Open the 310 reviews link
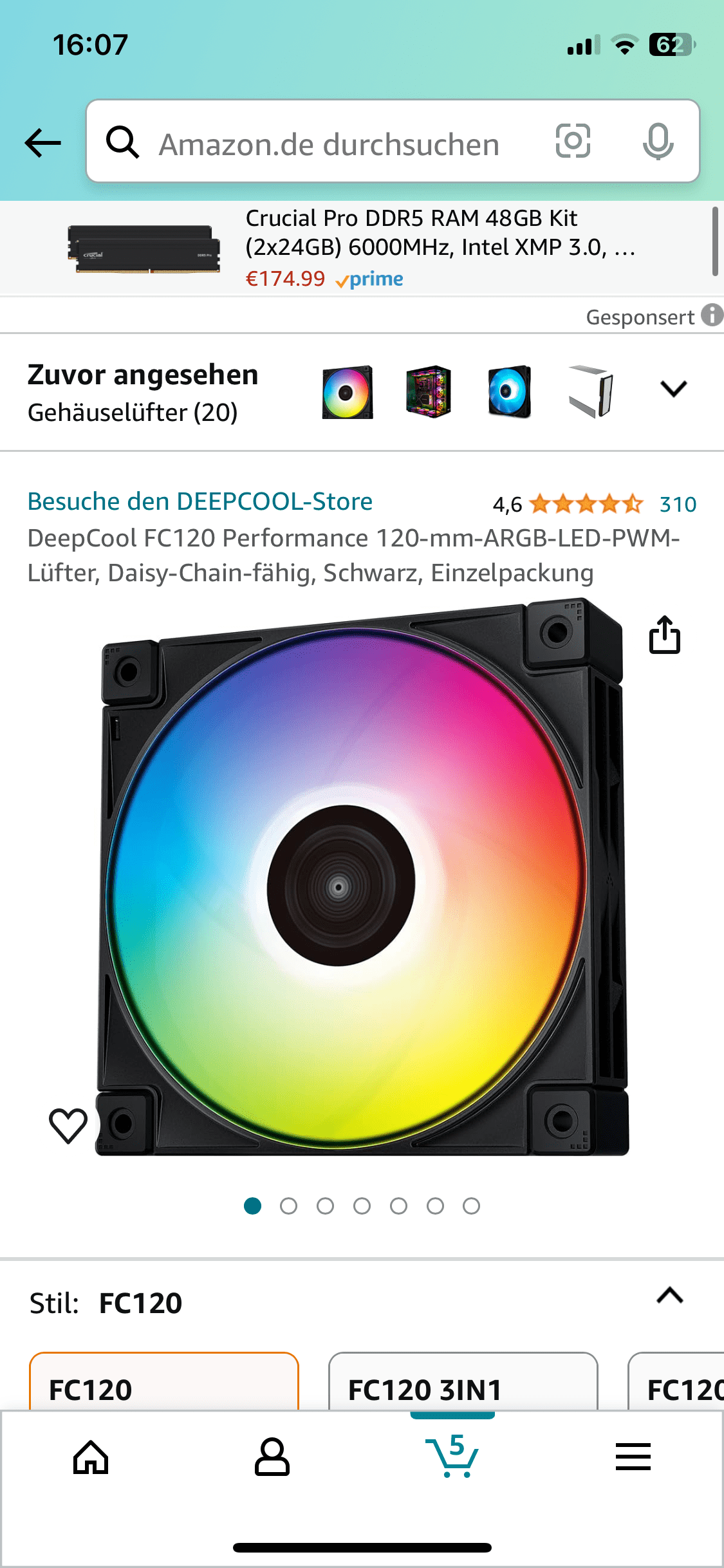 [678, 504]
